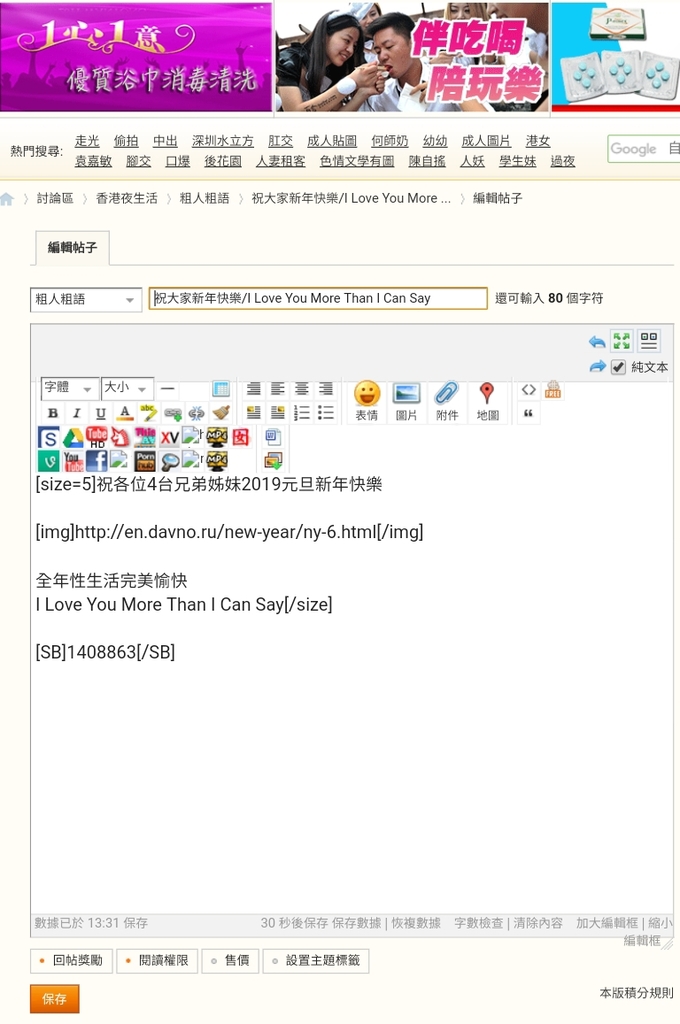Click the paperclip attachment (附件) icon
680x1024 pixels.
pos(446,400)
